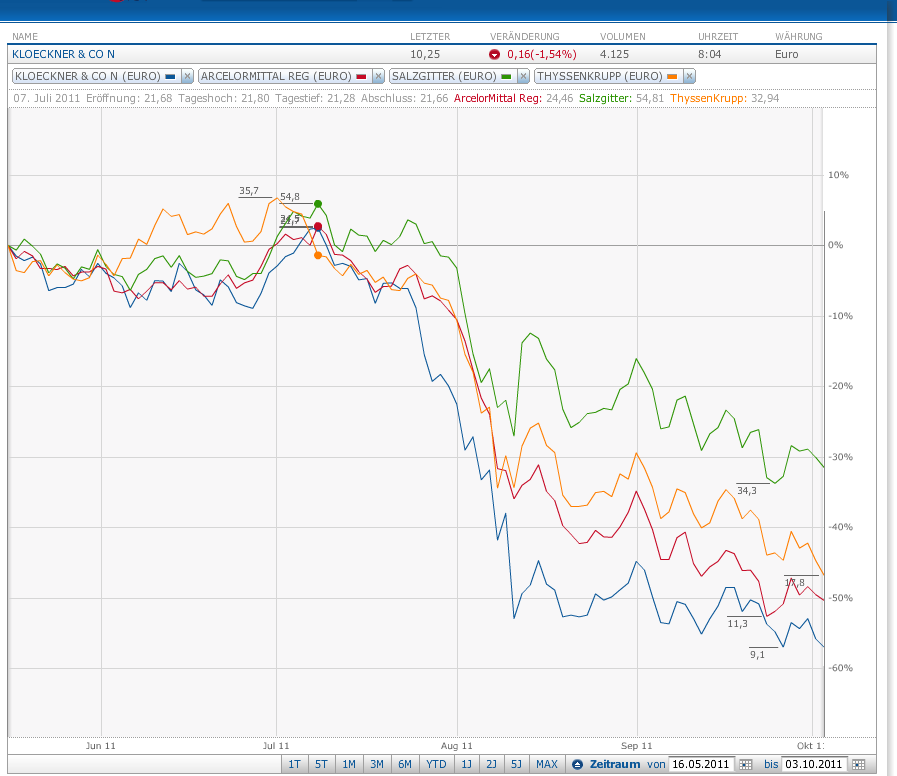897x776 pixels.
Task: Click the red ArcelorMittal color swatch
Action: point(361,76)
